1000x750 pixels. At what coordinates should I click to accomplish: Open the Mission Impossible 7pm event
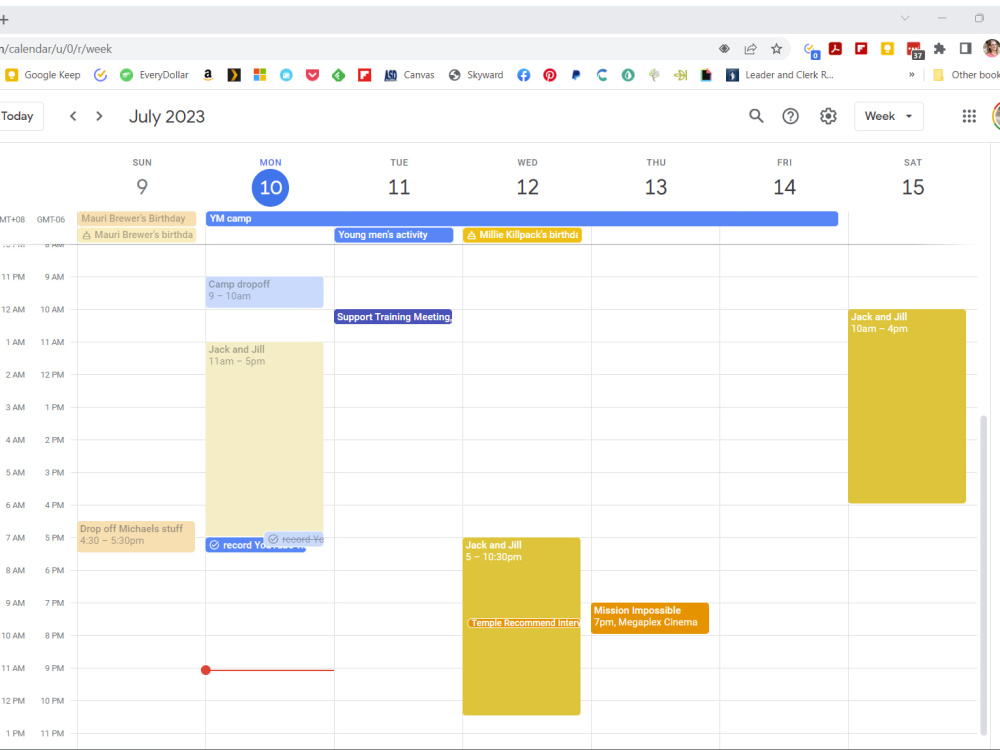650,618
